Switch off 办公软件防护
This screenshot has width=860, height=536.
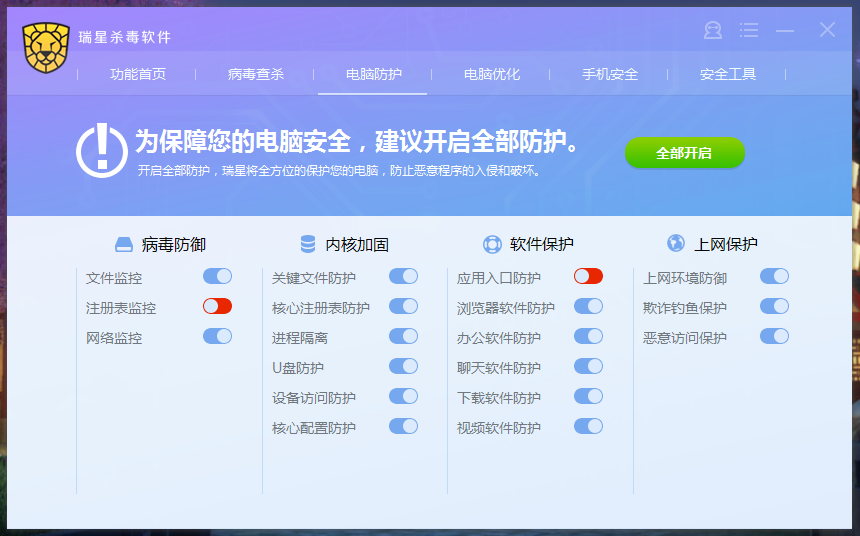tap(589, 336)
